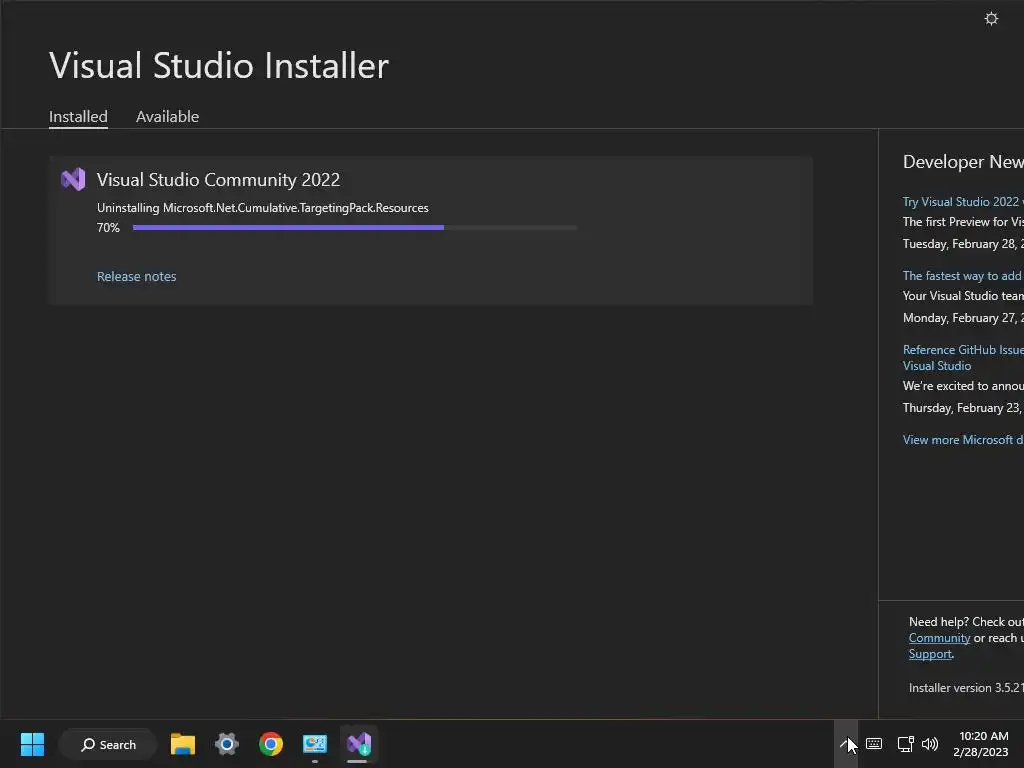Click the Thursday, February 23 date text
The height and width of the screenshot is (768, 1024).
pyautogui.click(x=963, y=408)
